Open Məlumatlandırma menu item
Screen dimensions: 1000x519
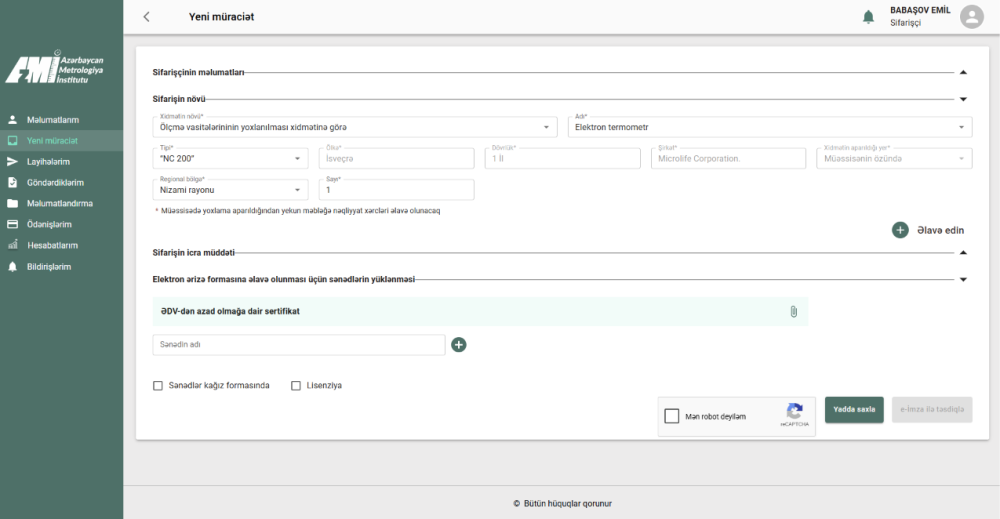pyautogui.click(x=60, y=203)
